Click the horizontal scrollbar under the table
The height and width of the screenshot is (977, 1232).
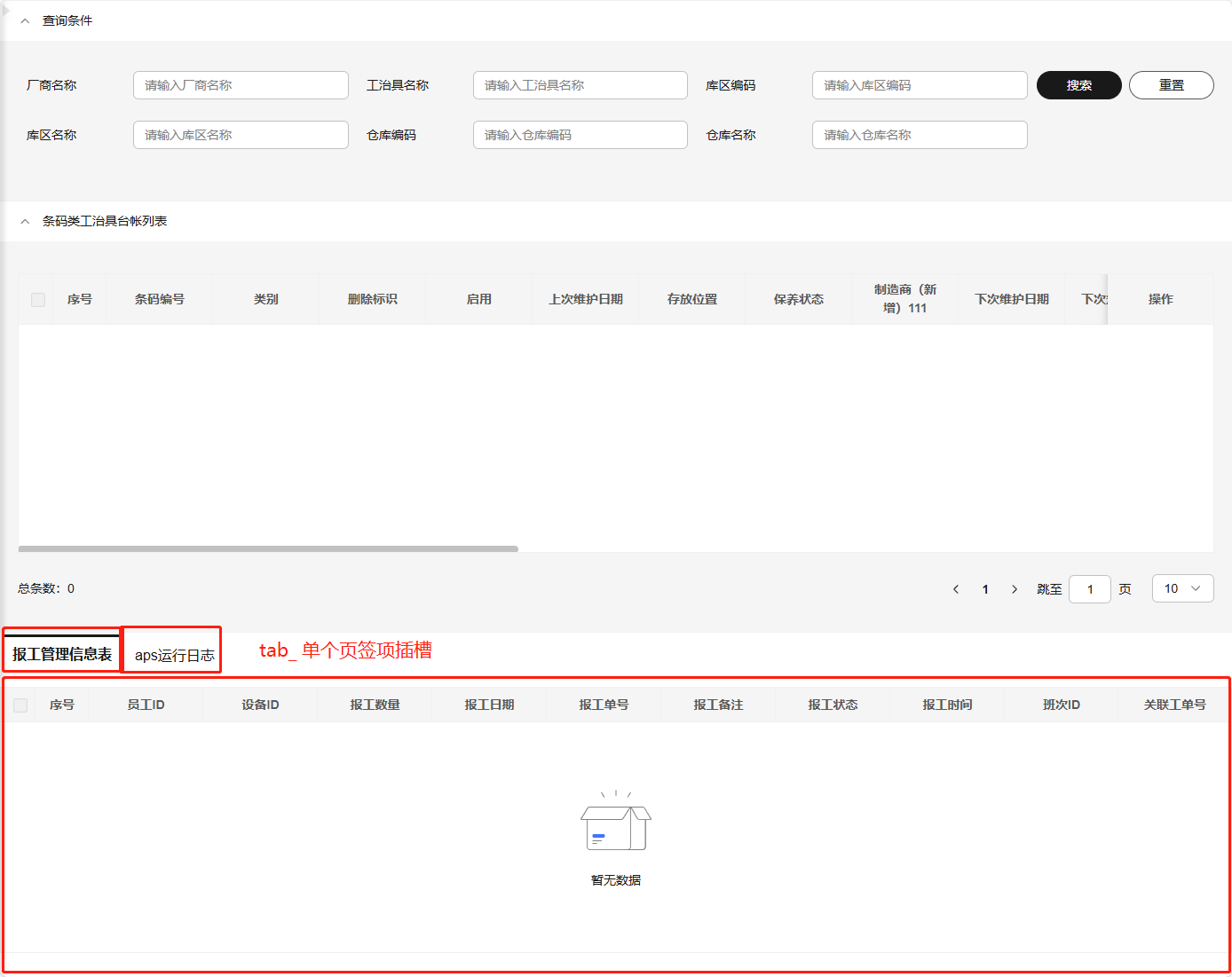click(x=268, y=549)
